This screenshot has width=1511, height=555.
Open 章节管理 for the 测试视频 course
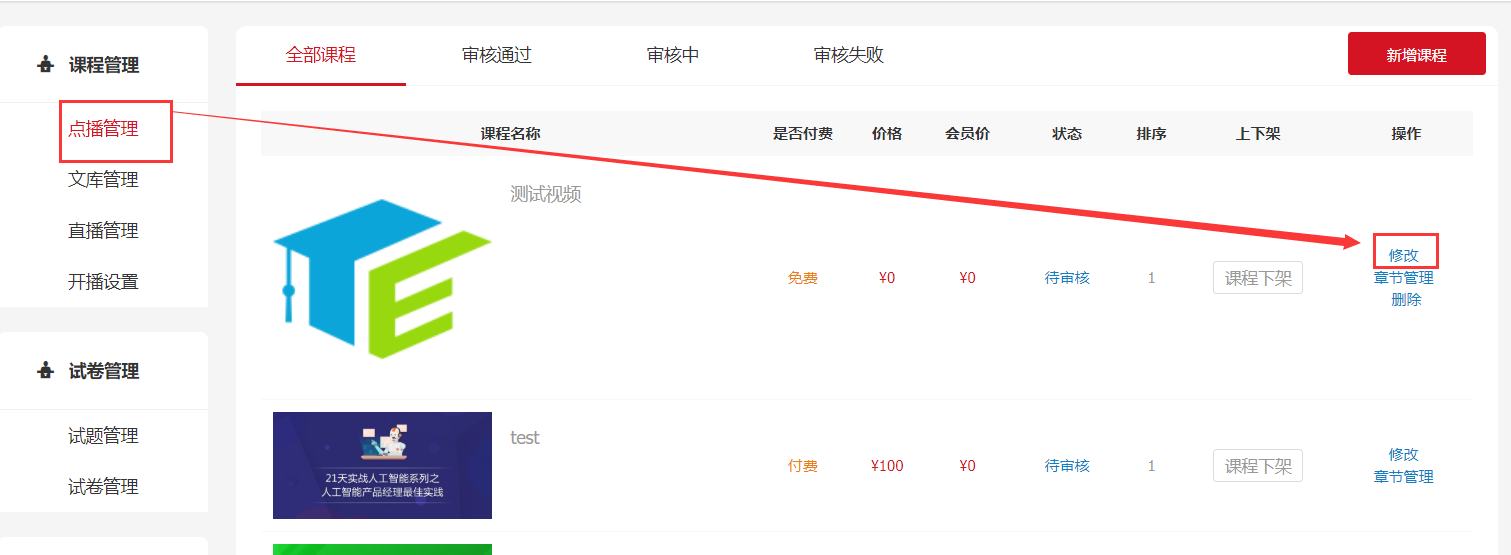[1404, 278]
